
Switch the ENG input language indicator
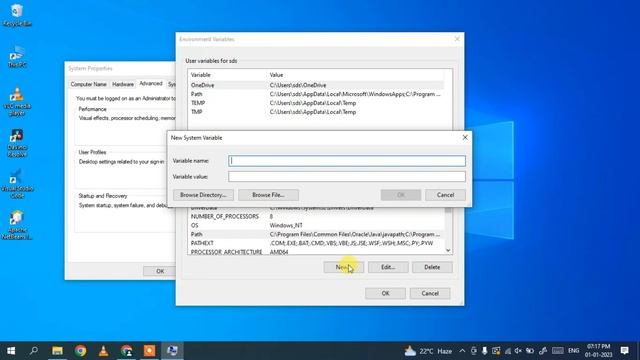pyautogui.click(x=573, y=351)
